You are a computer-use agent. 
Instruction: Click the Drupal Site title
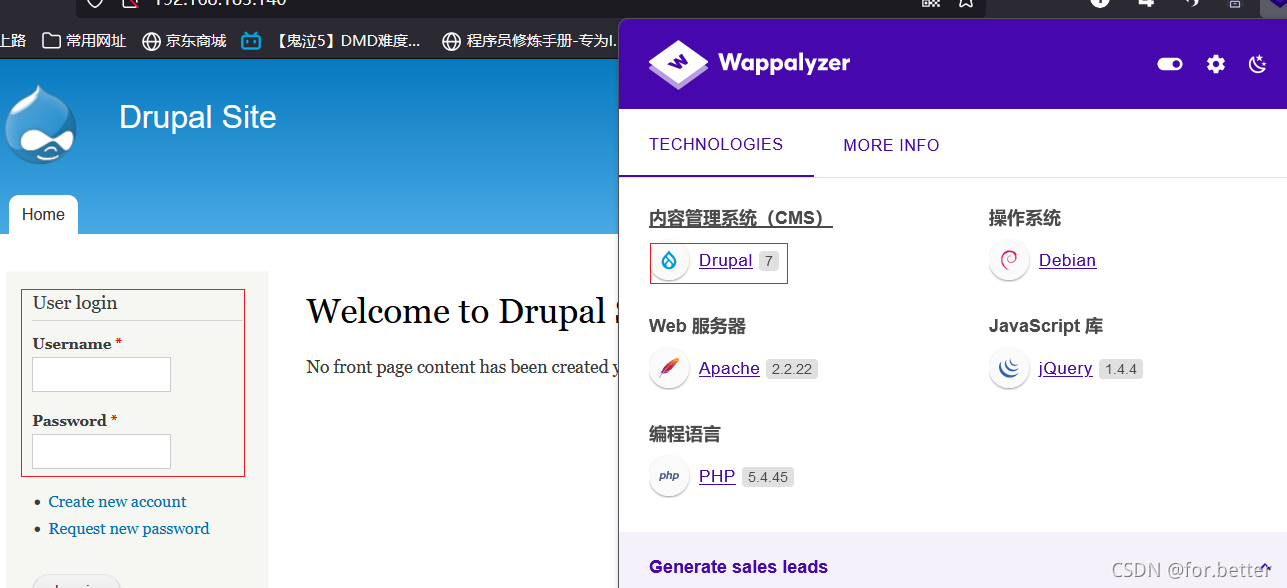[x=197, y=117]
